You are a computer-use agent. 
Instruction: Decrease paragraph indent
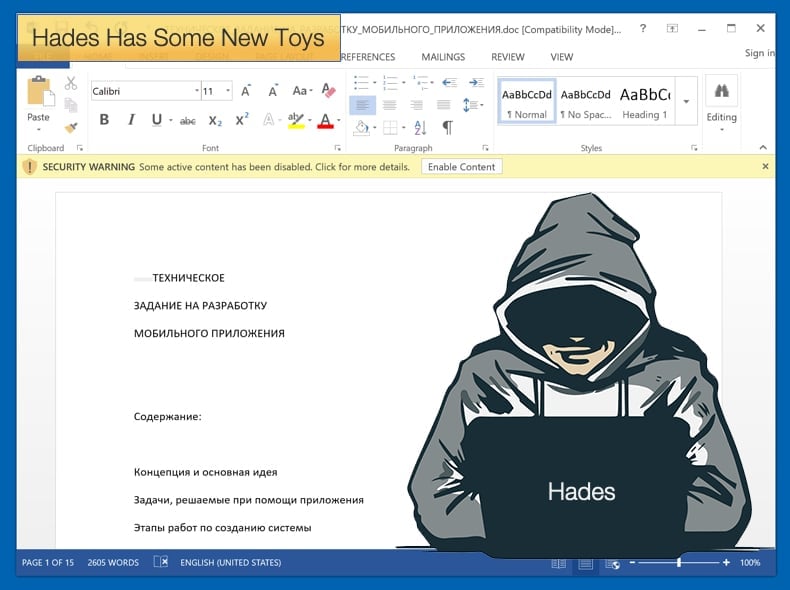(x=449, y=82)
